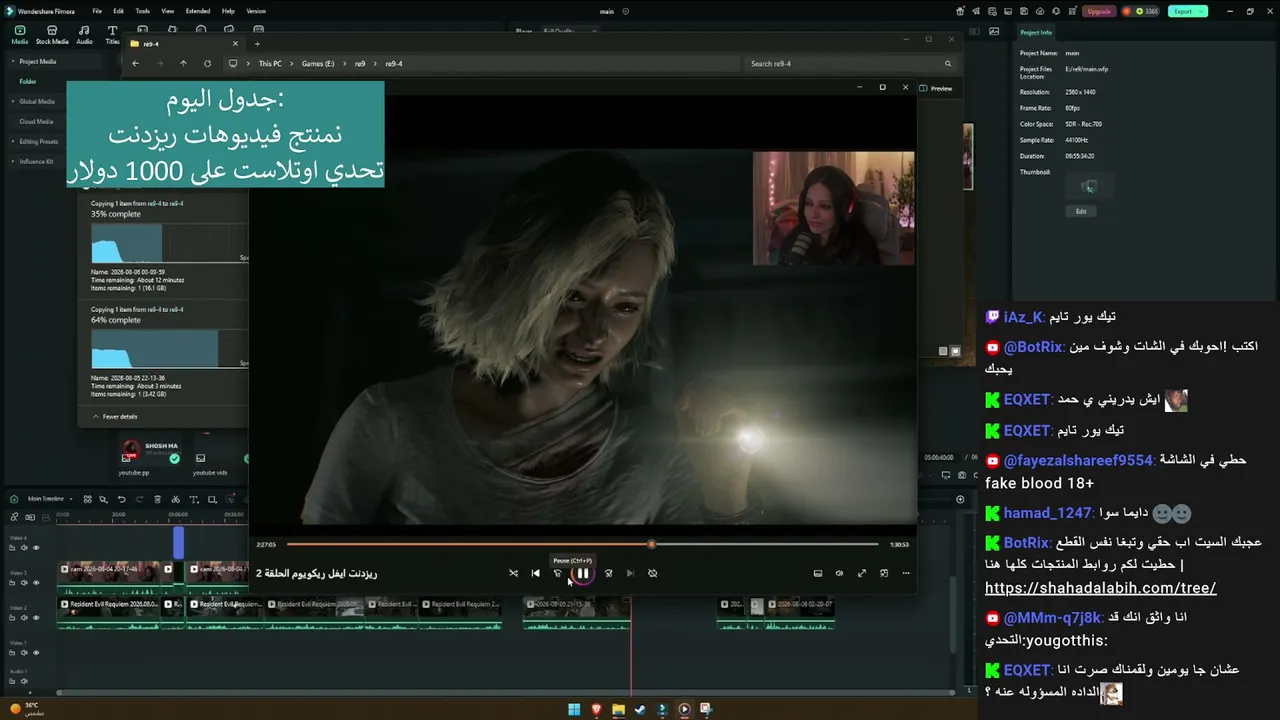Expand the Editing Presets section
The height and width of the screenshot is (720, 1280).
coord(14,142)
